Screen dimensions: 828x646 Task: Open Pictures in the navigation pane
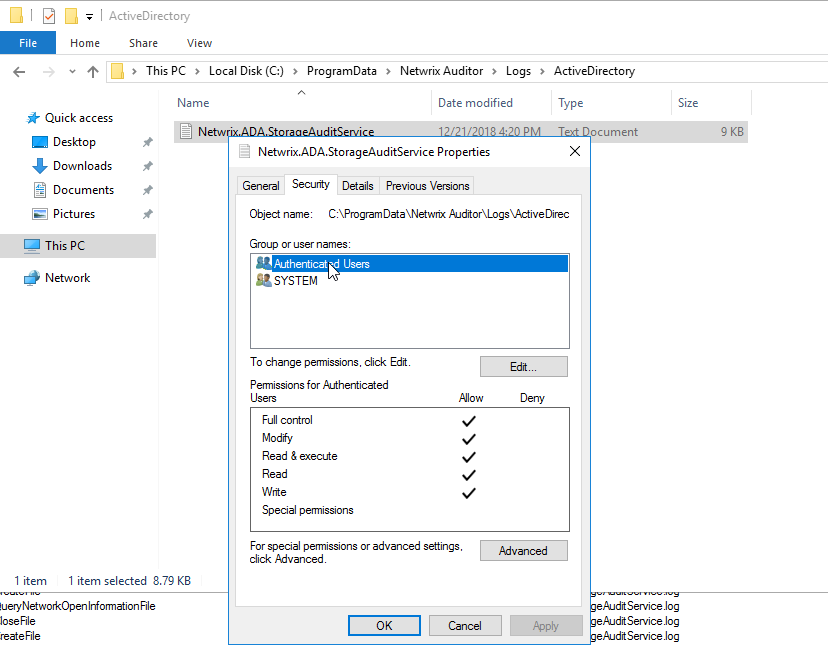(x=74, y=214)
